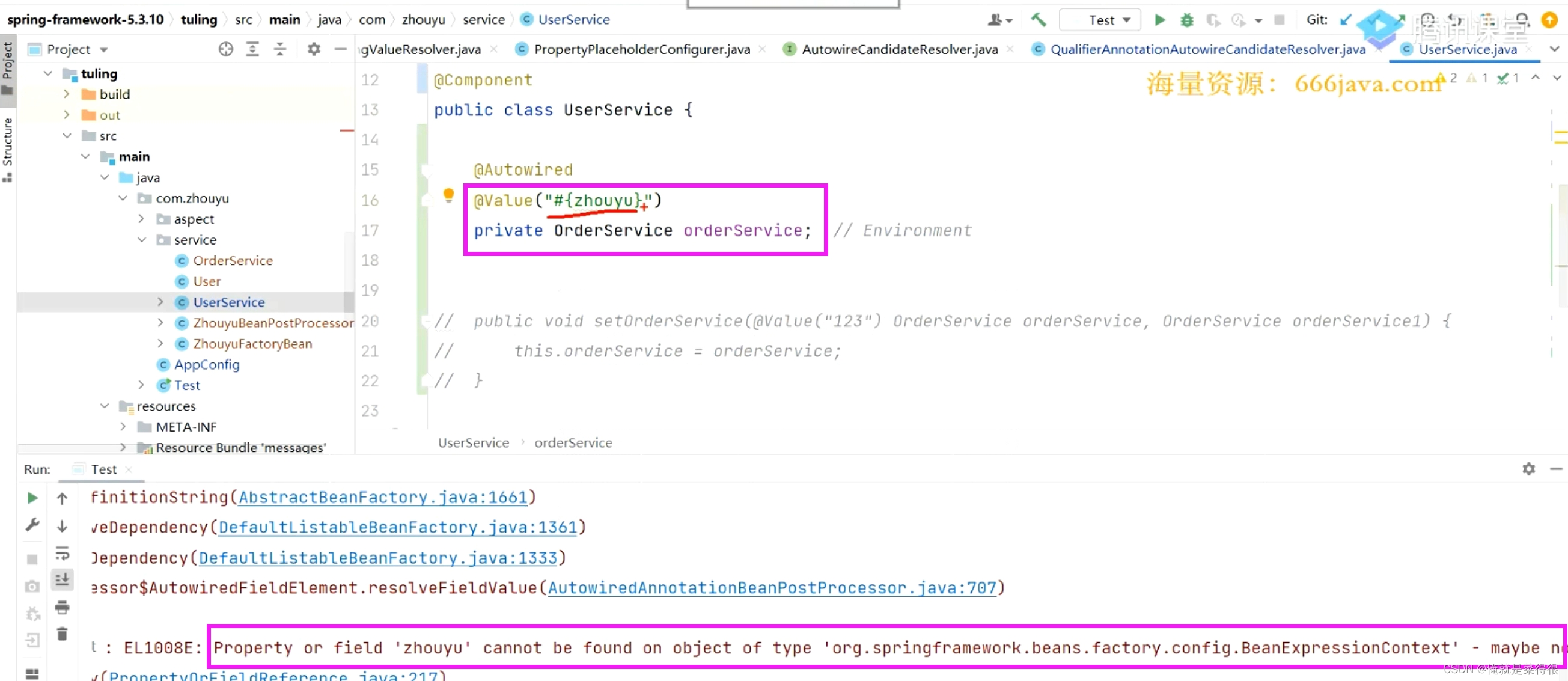Open the AbstractBeanFactory.java:1661 link
Viewport: 1568px width, 681px height.
coord(383,497)
